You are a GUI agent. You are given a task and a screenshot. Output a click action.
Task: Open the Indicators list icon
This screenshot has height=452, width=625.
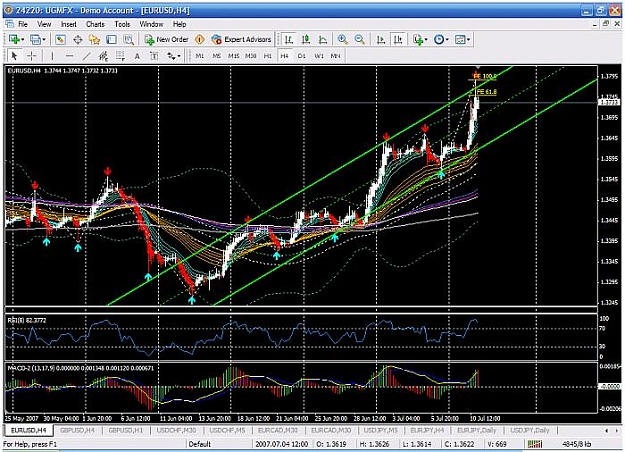[418, 39]
